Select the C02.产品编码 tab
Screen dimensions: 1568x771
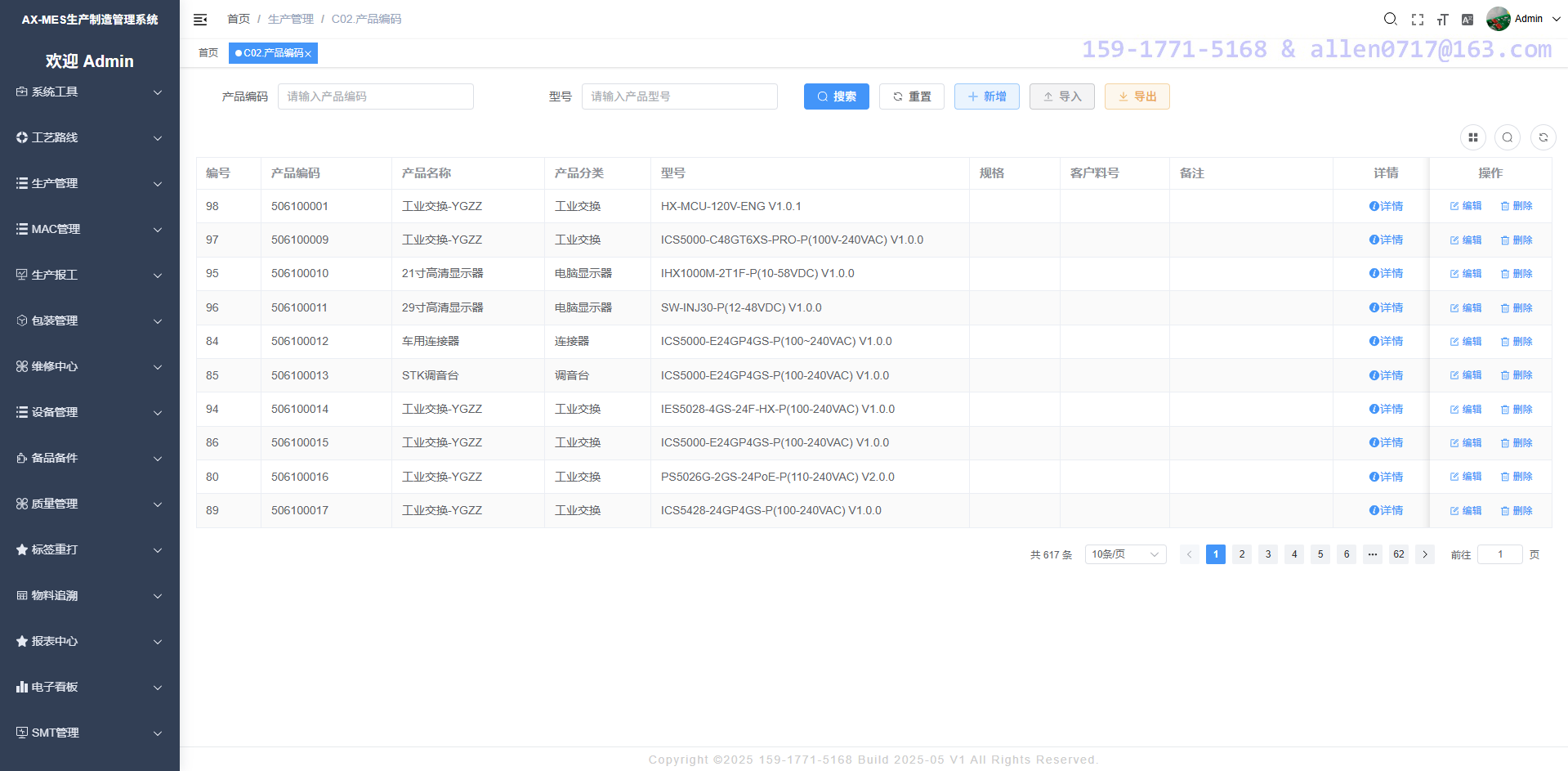point(273,53)
